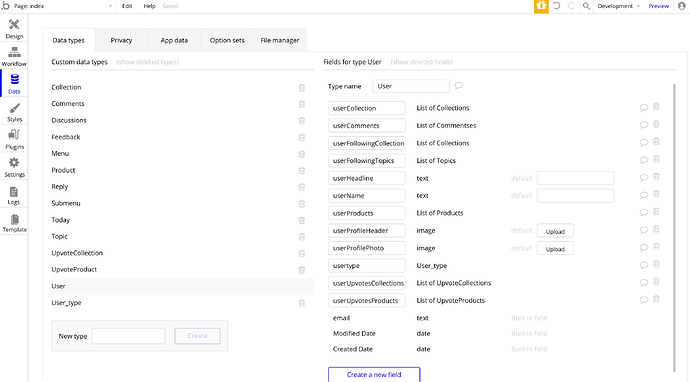Add a comment to userComments field
Screen dimensions: 690x382
click(x=644, y=125)
